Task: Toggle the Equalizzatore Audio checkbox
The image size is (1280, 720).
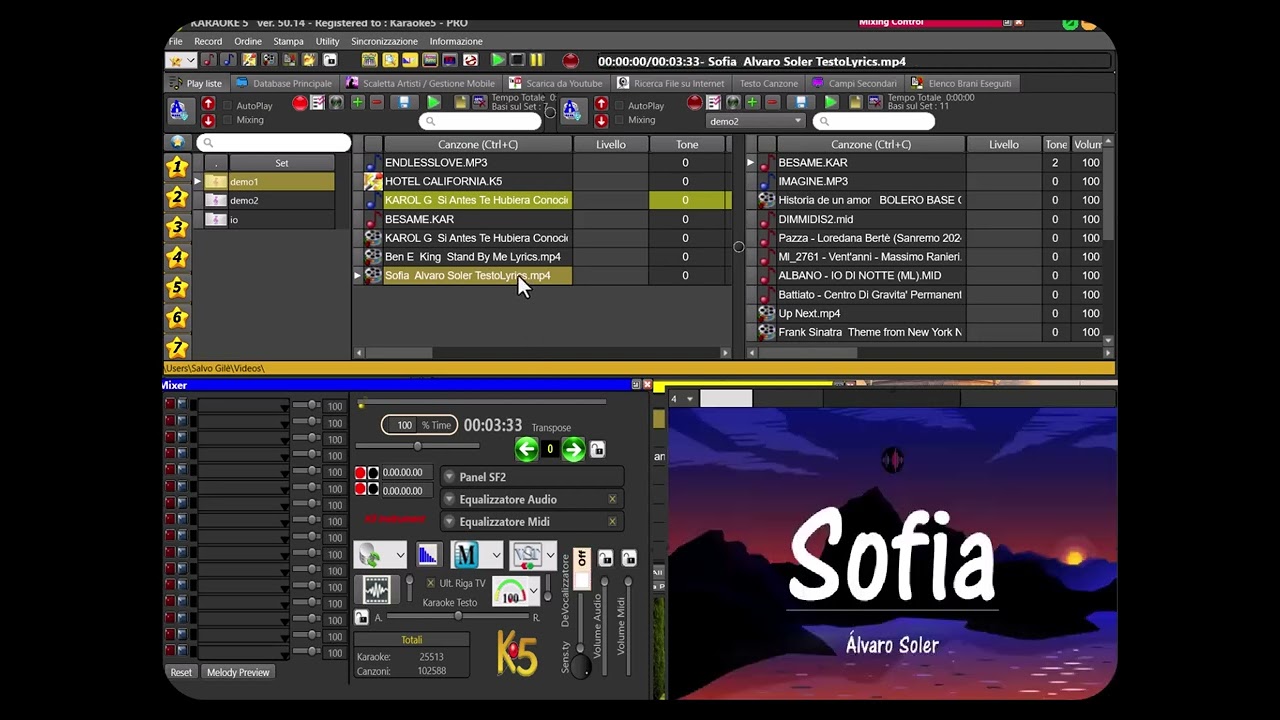Action: pyautogui.click(x=612, y=499)
